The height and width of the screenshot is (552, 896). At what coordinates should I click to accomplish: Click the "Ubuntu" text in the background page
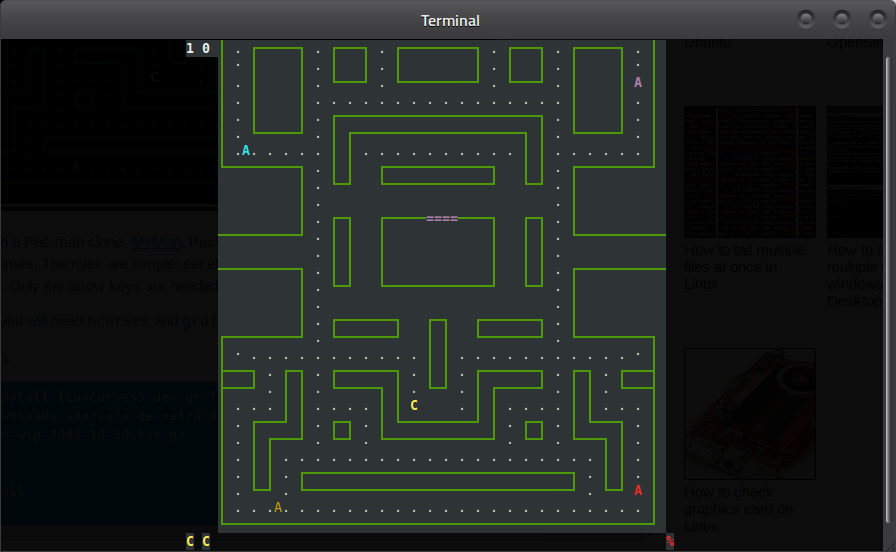[x=707, y=43]
